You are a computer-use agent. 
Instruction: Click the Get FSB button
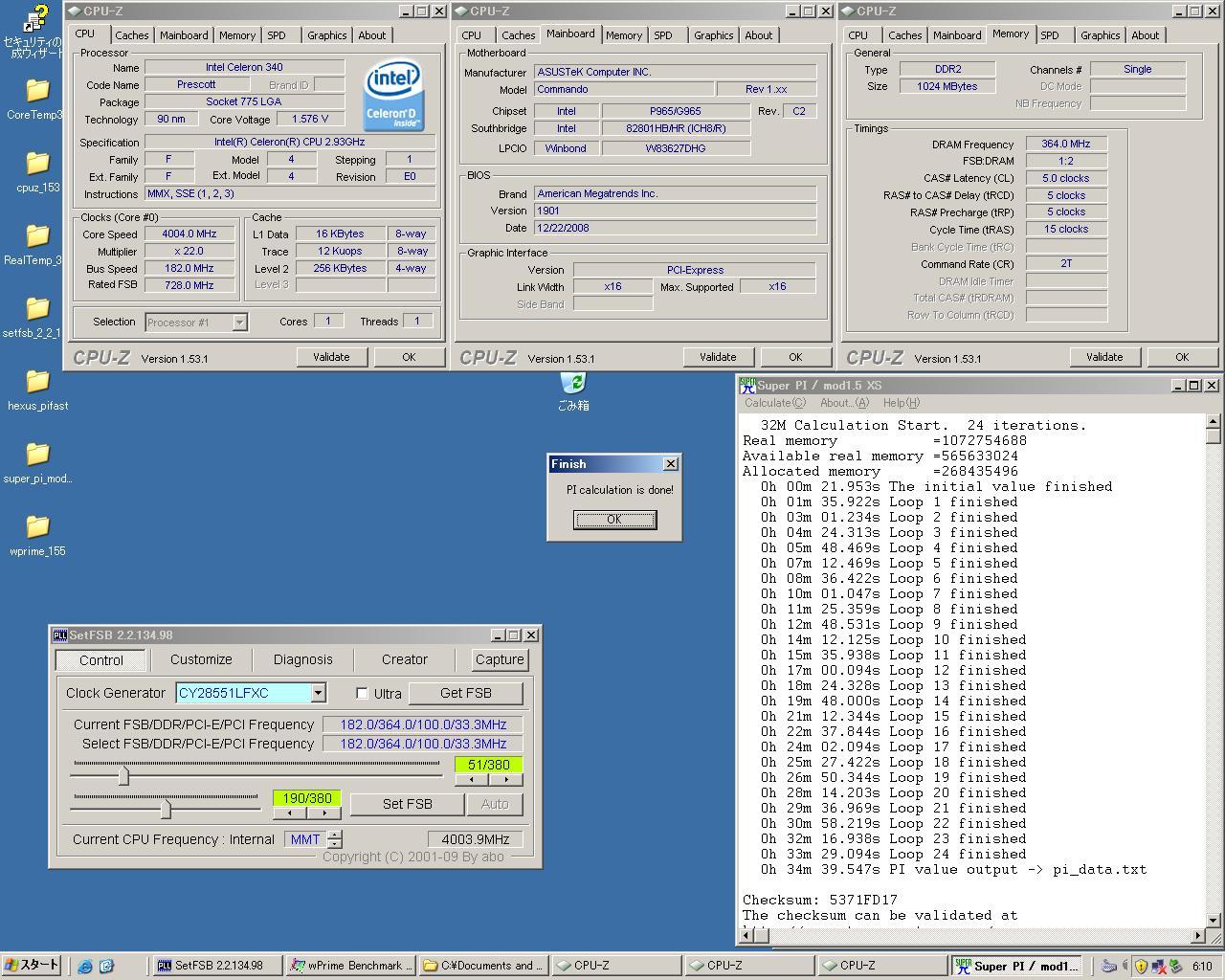pyautogui.click(x=466, y=693)
